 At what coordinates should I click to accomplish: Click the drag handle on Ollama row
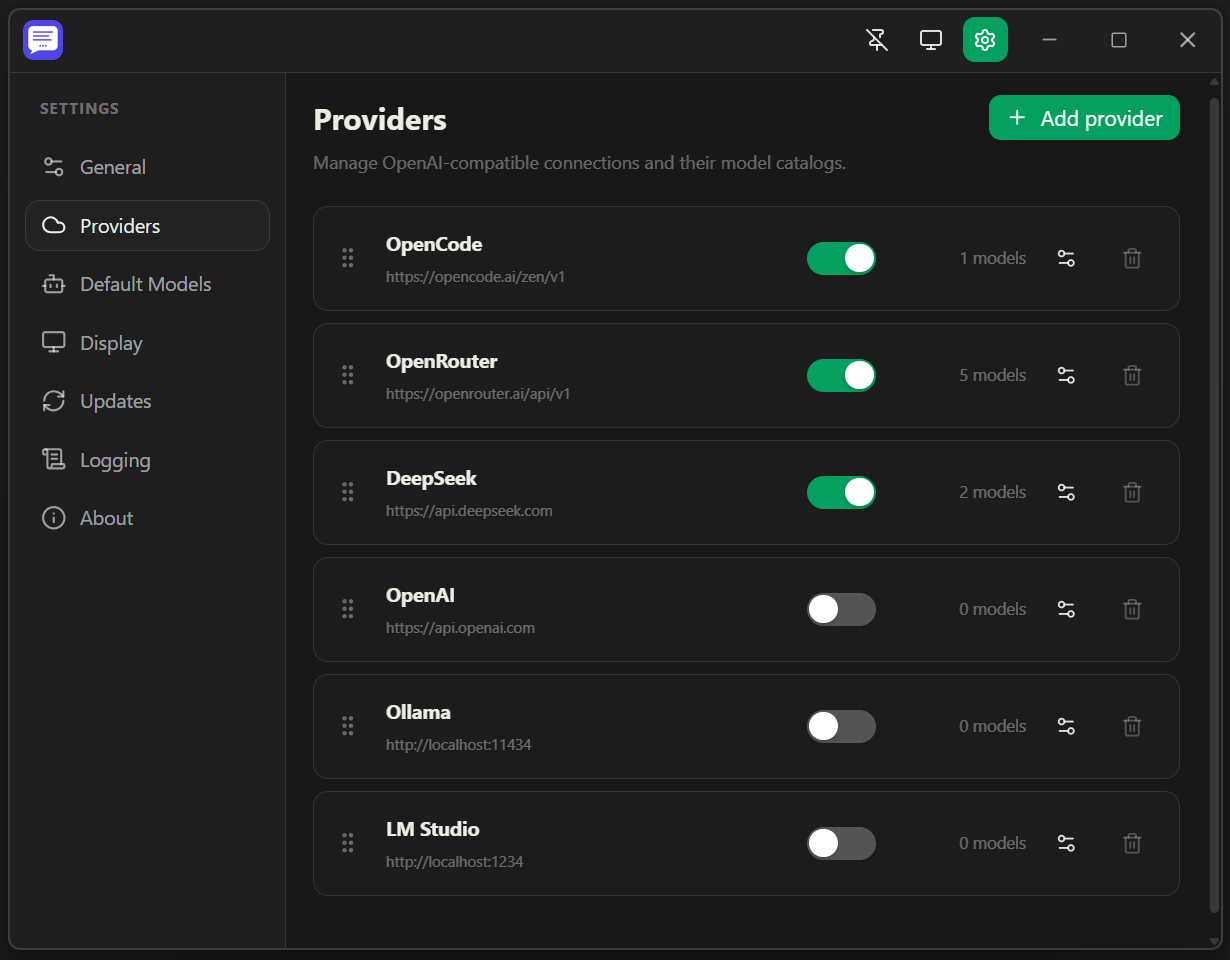point(348,726)
